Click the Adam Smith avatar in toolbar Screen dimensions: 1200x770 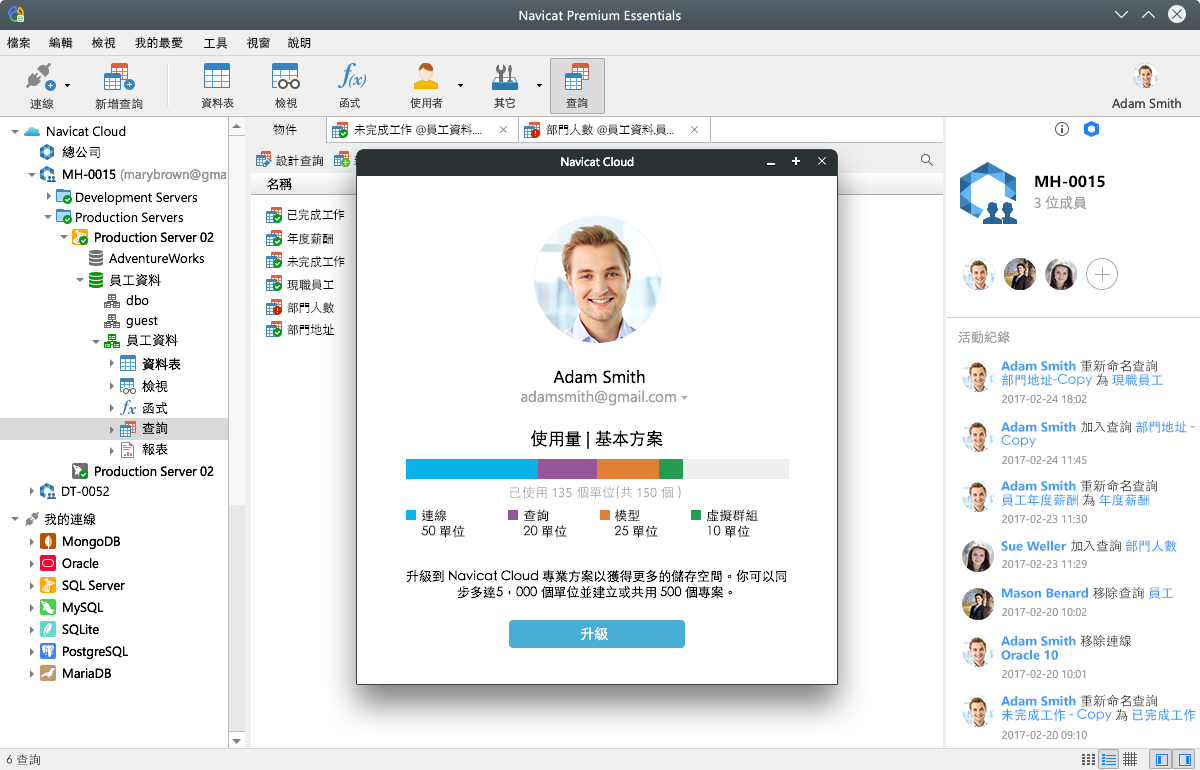(x=1146, y=77)
